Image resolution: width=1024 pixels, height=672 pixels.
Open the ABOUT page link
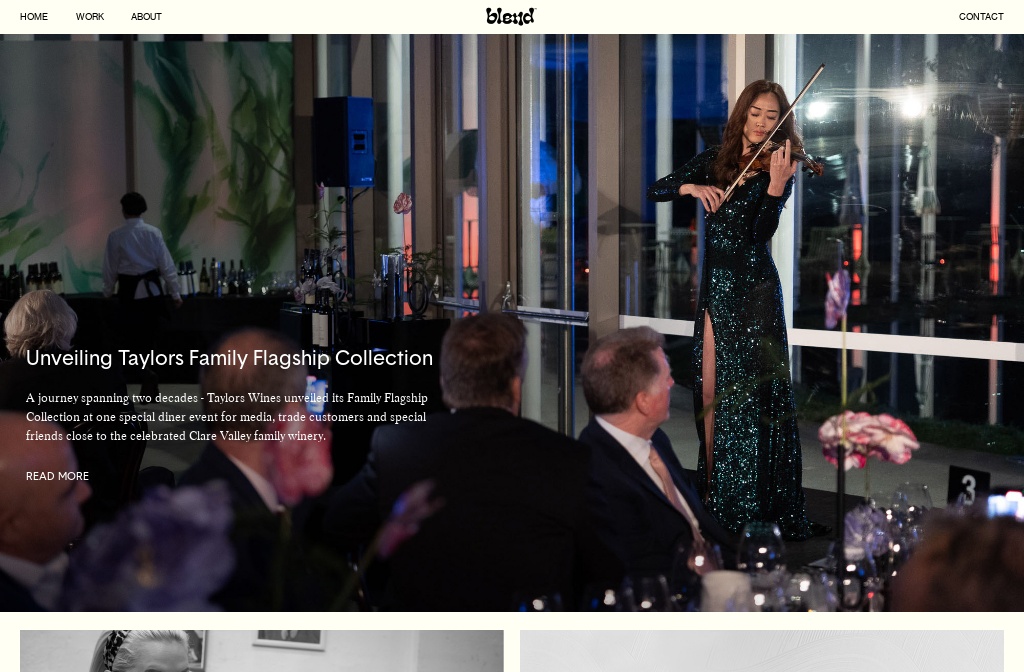146,16
